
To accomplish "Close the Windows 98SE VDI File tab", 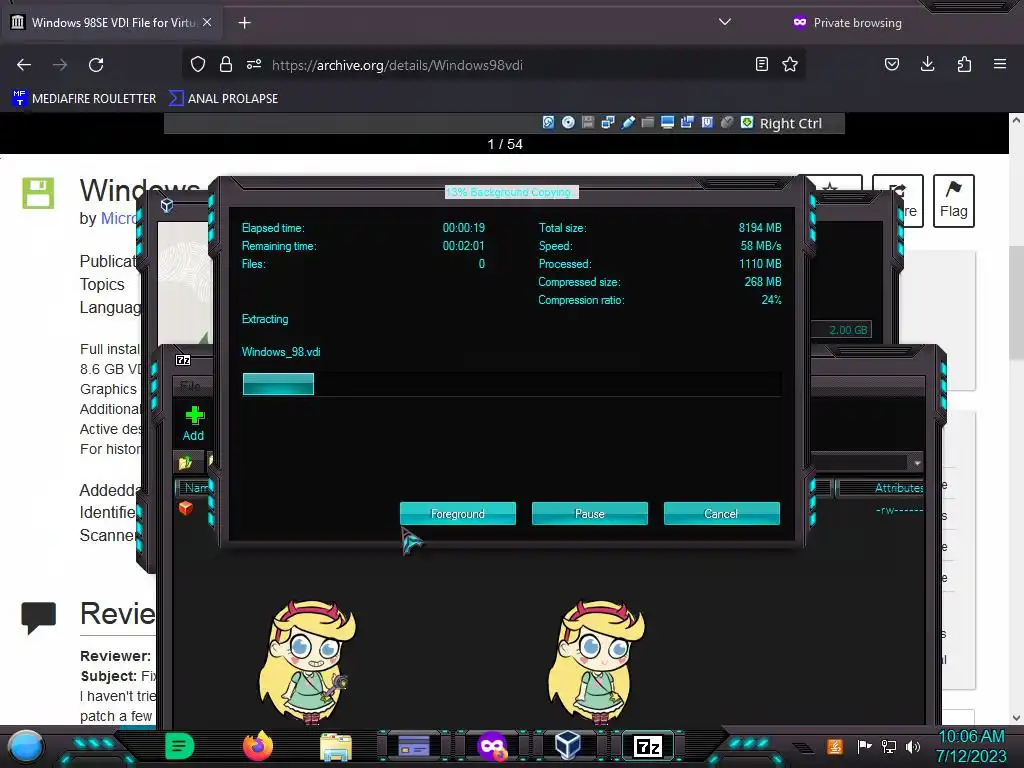I will click(x=207, y=22).
